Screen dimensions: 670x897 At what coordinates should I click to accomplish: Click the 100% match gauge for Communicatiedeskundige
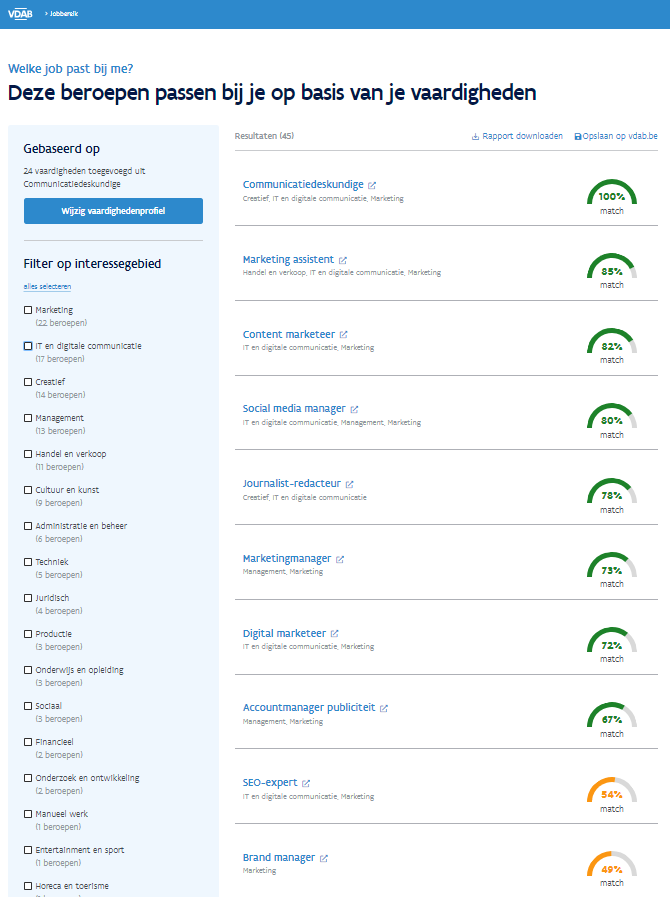(x=611, y=196)
